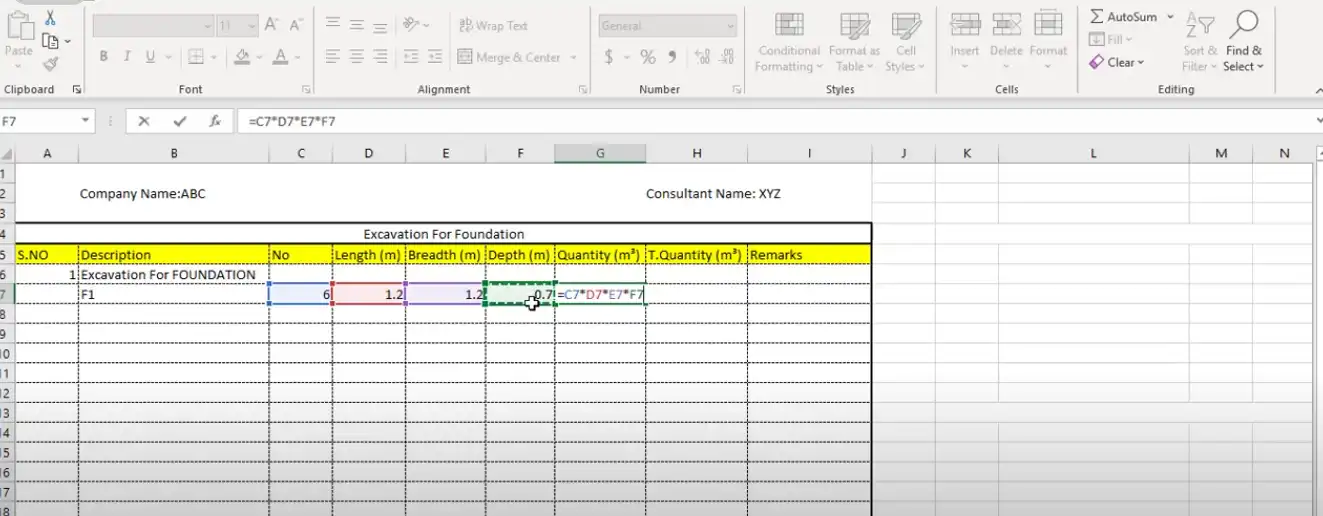Toggle Underline formatting
1323x516 pixels.
tap(150, 57)
